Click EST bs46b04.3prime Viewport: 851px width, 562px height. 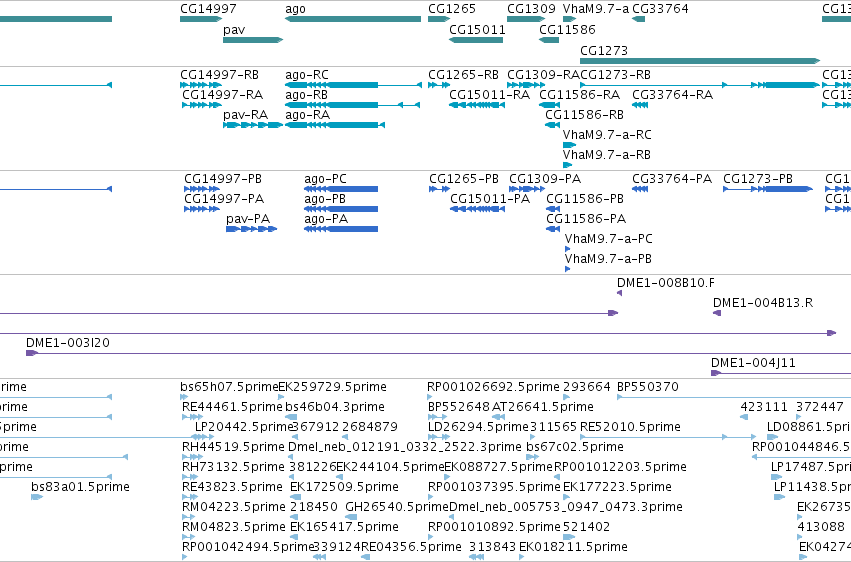[335, 407]
